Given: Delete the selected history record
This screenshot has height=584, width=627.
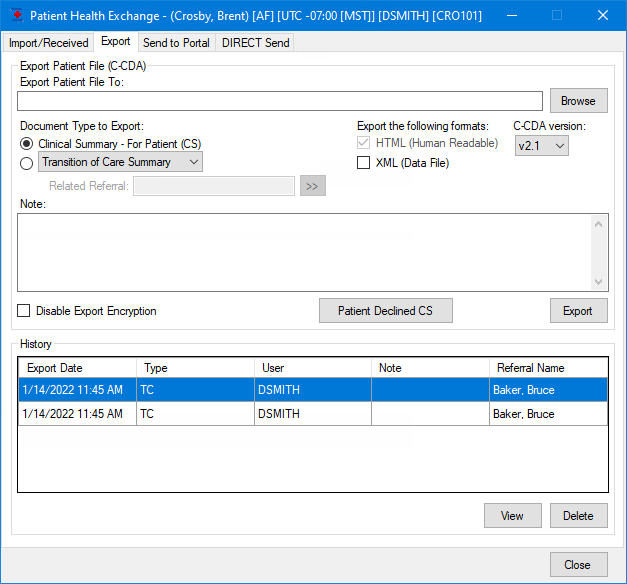Looking at the screenshot, I should [578, 516].
